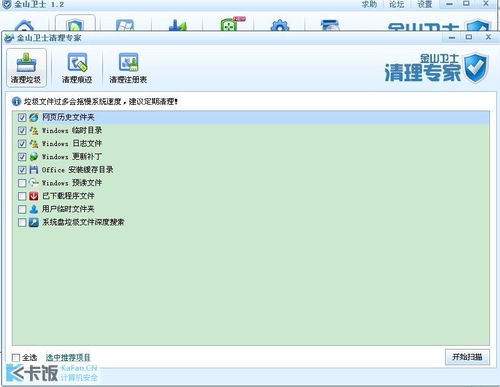Check 系统盘垃圾文件深度搜索 checkbox
This screenshot has width=500, height=387.
click(x=22, y=222)
